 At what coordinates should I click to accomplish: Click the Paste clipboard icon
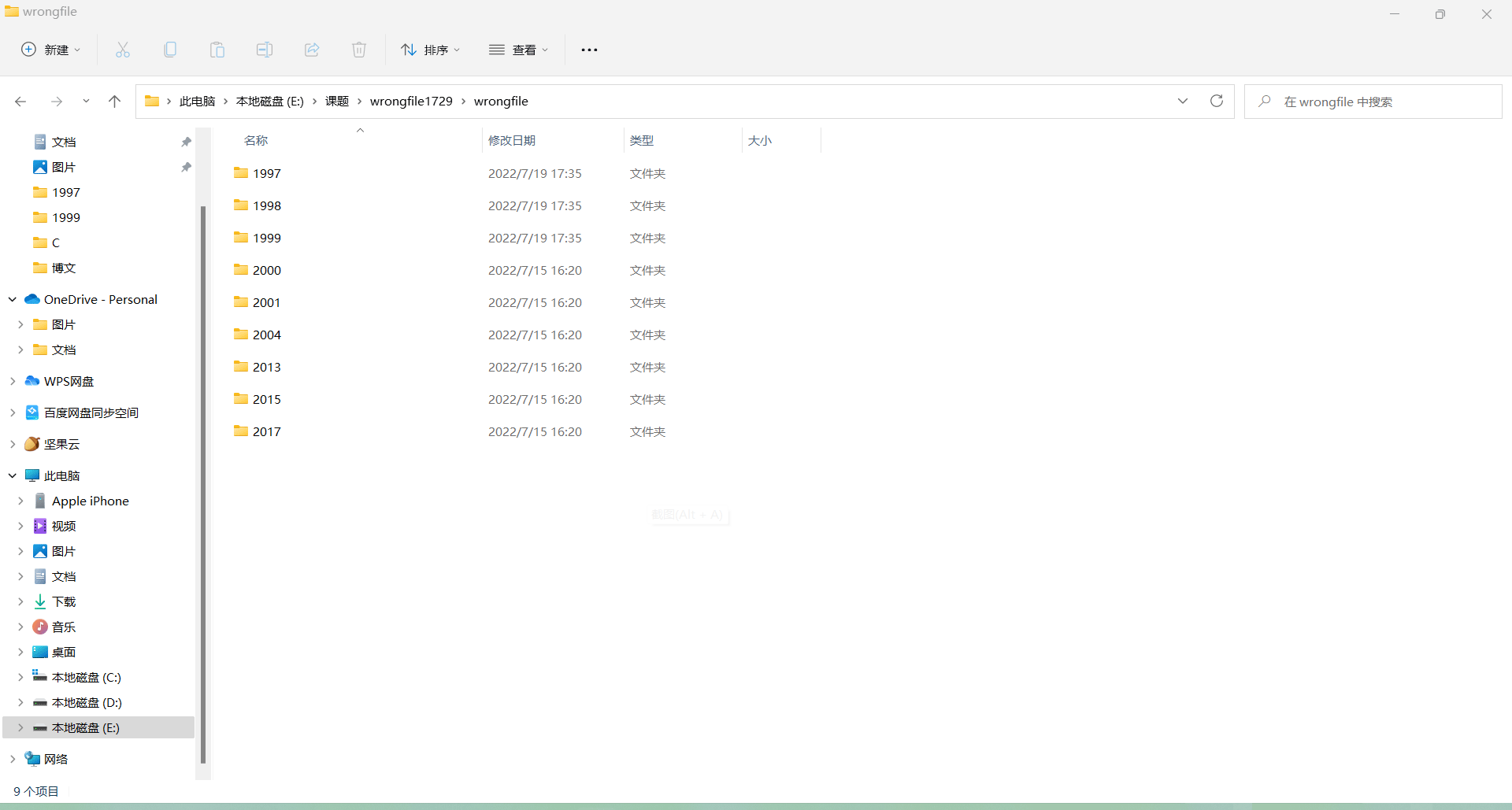[x=217, y=50]
